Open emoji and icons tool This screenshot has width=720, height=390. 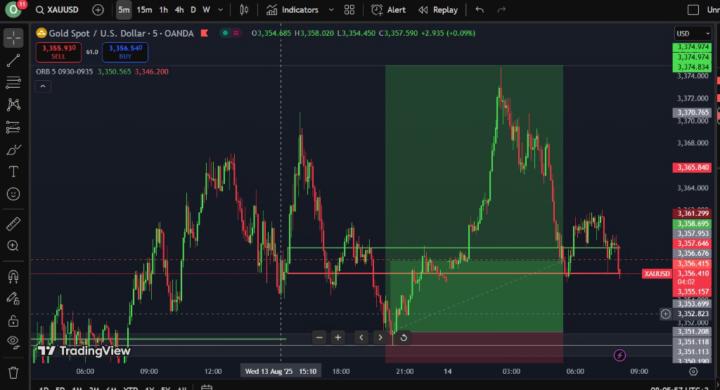(13, 194)
